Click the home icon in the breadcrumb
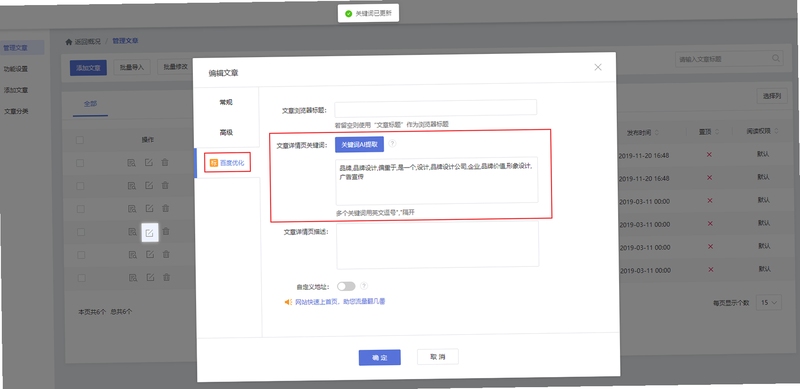 [69, 42]
